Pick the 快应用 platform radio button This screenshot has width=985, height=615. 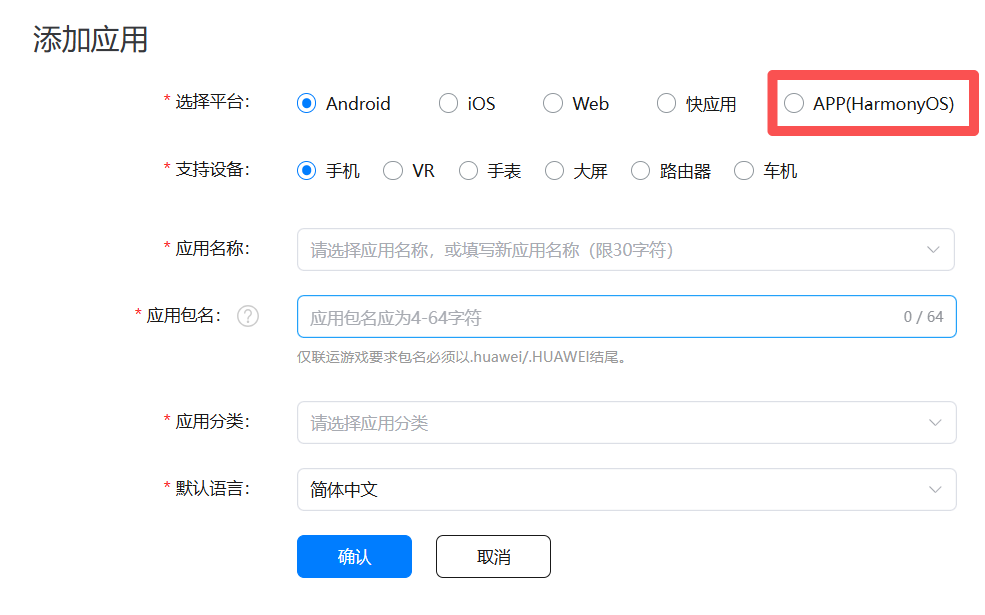(x=667, y=103)
